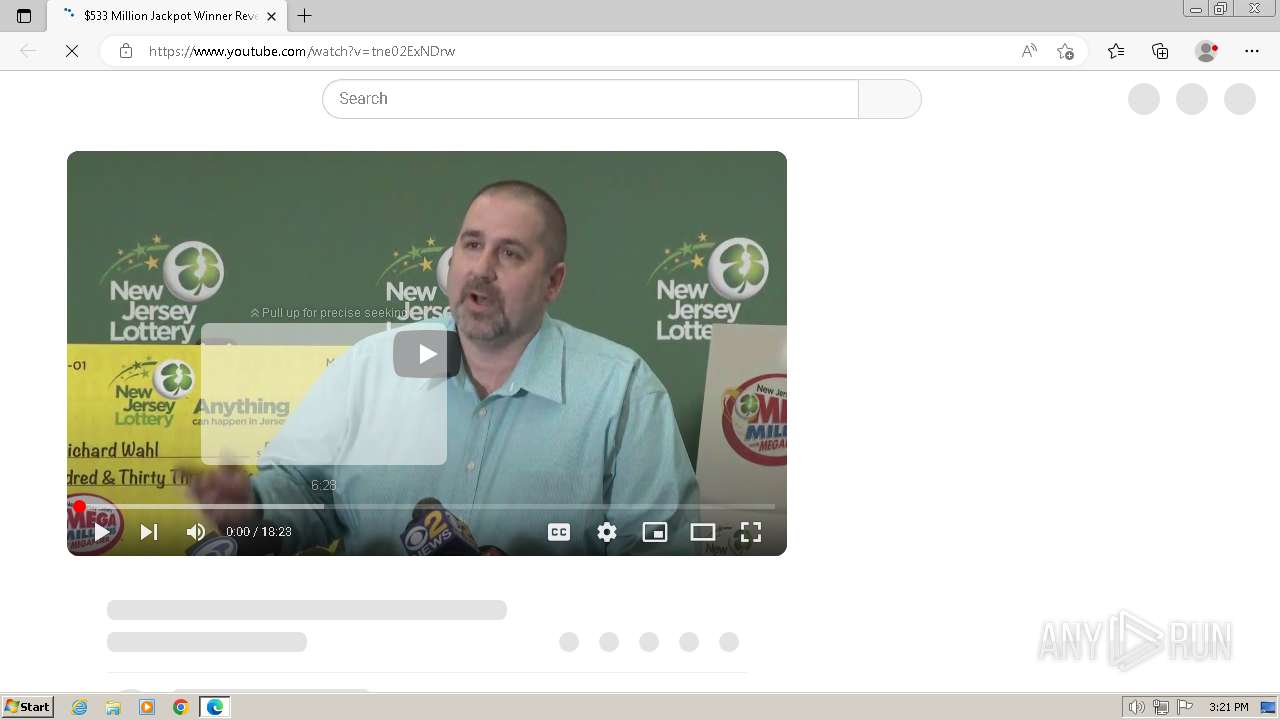Enable theater mode
Viewport: 1280px width, 720px height.
click(x=703, y=532)
